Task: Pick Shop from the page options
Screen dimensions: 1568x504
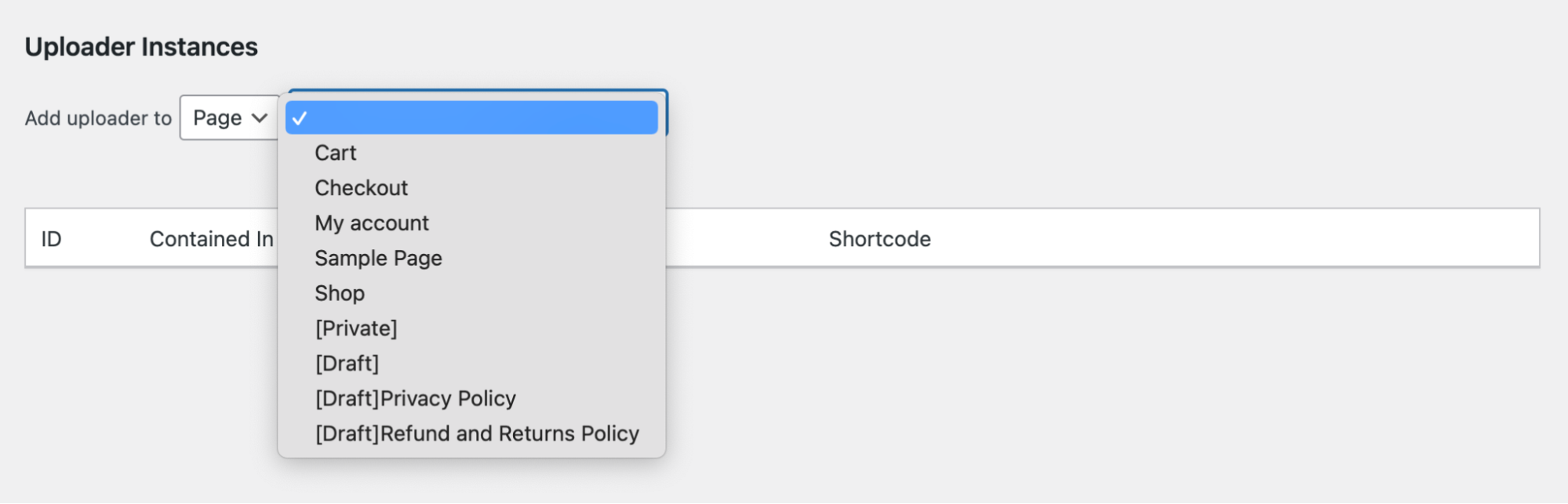Action: 340,293
